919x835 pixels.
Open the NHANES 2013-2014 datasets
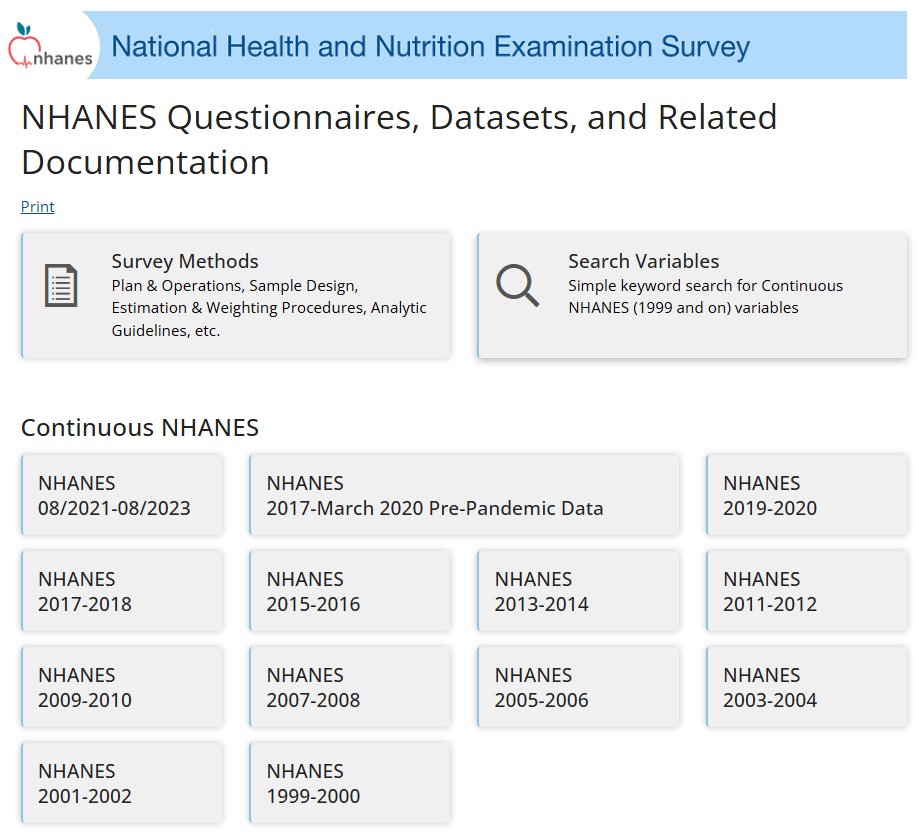click(x=578, y=591)
